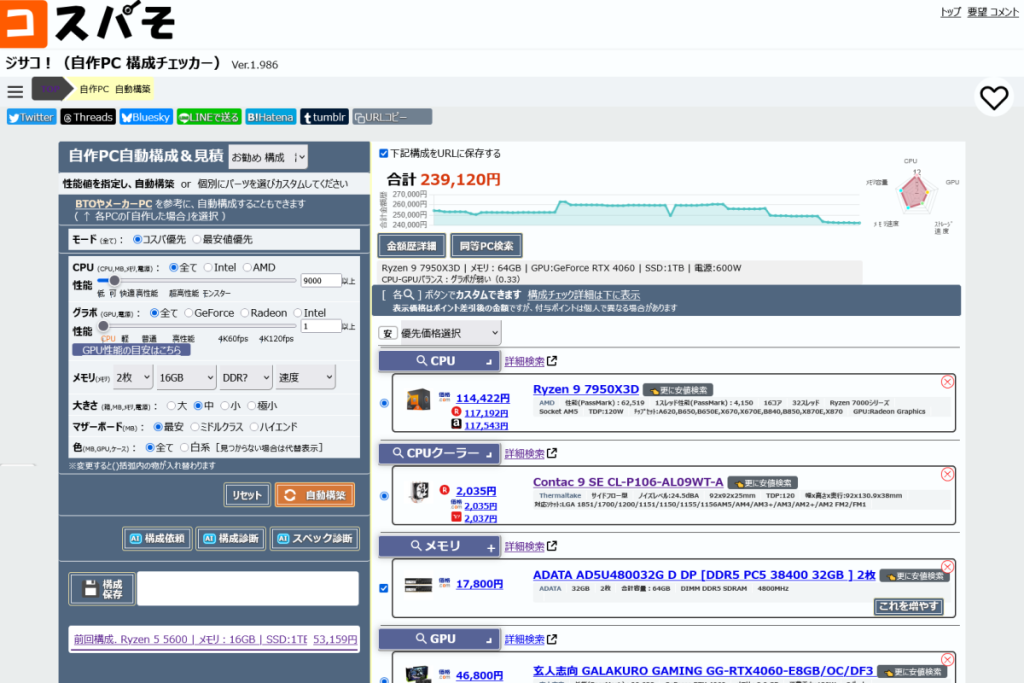Share via Bluesky button
The width and height of the screenshot is (1024, 683).
(146, 117)
